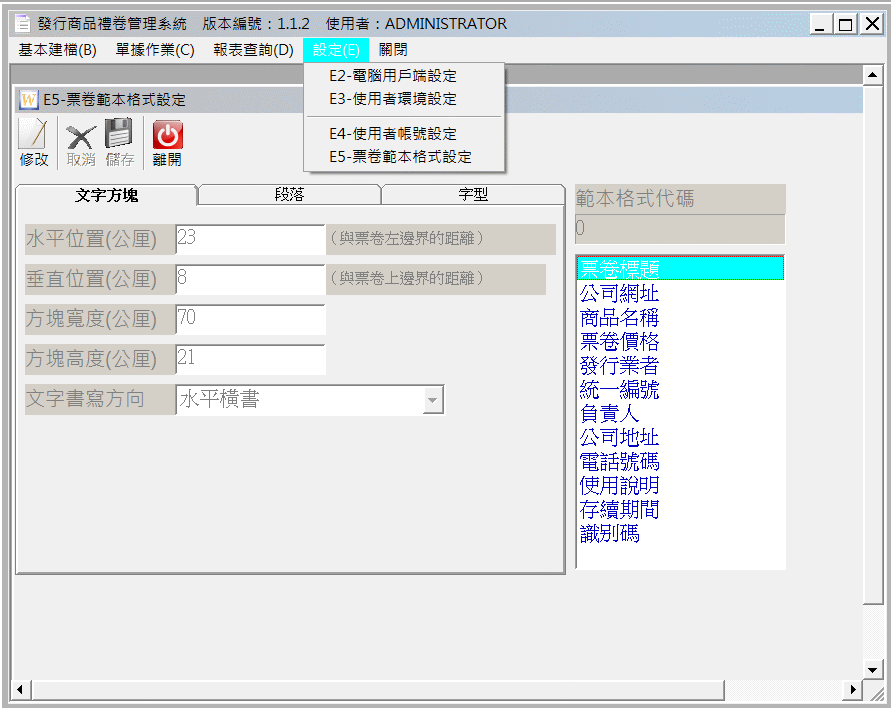Close the application window

(872, 24)
